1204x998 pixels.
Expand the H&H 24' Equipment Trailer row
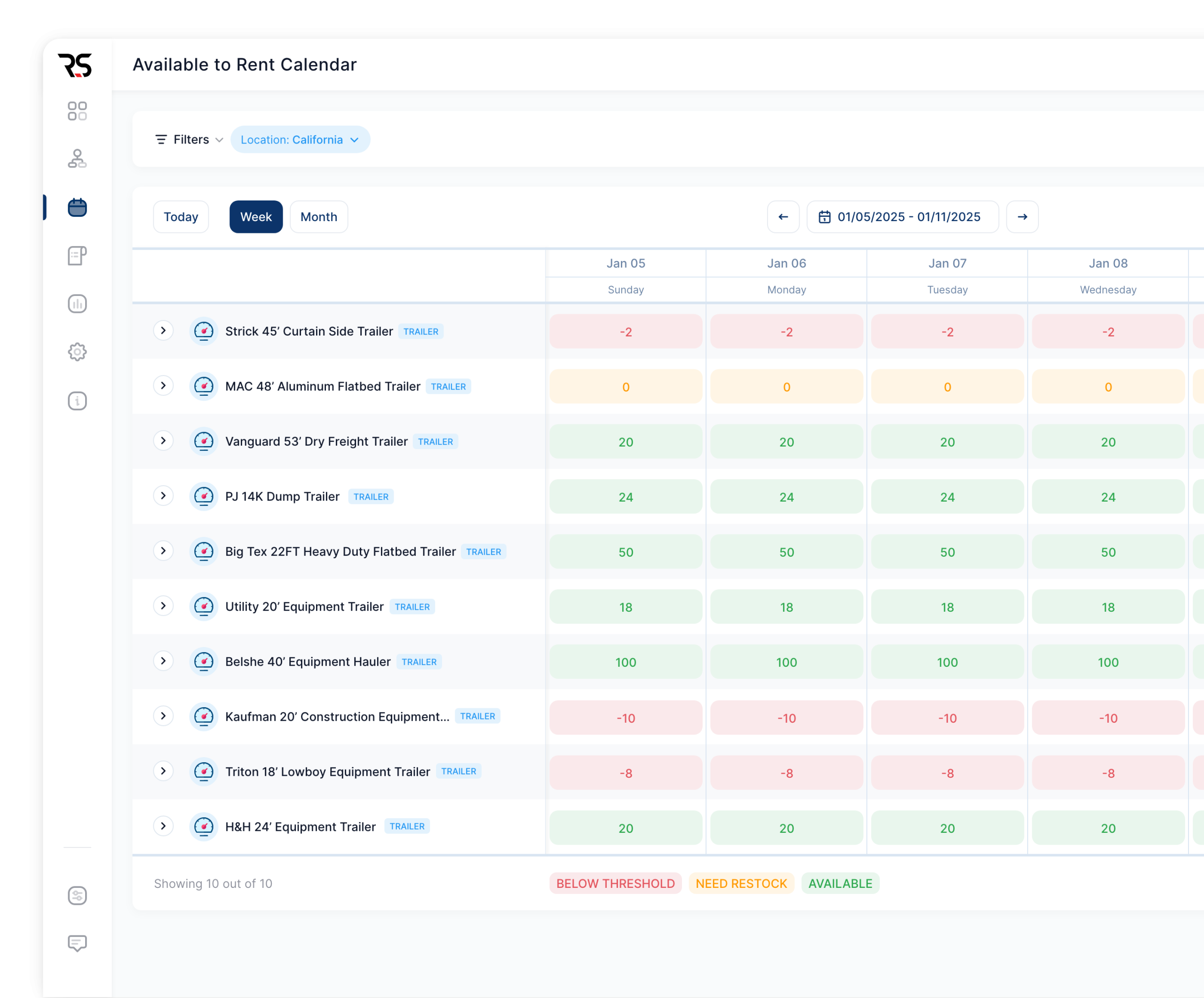pyautogui.click(x=163, y=826)
